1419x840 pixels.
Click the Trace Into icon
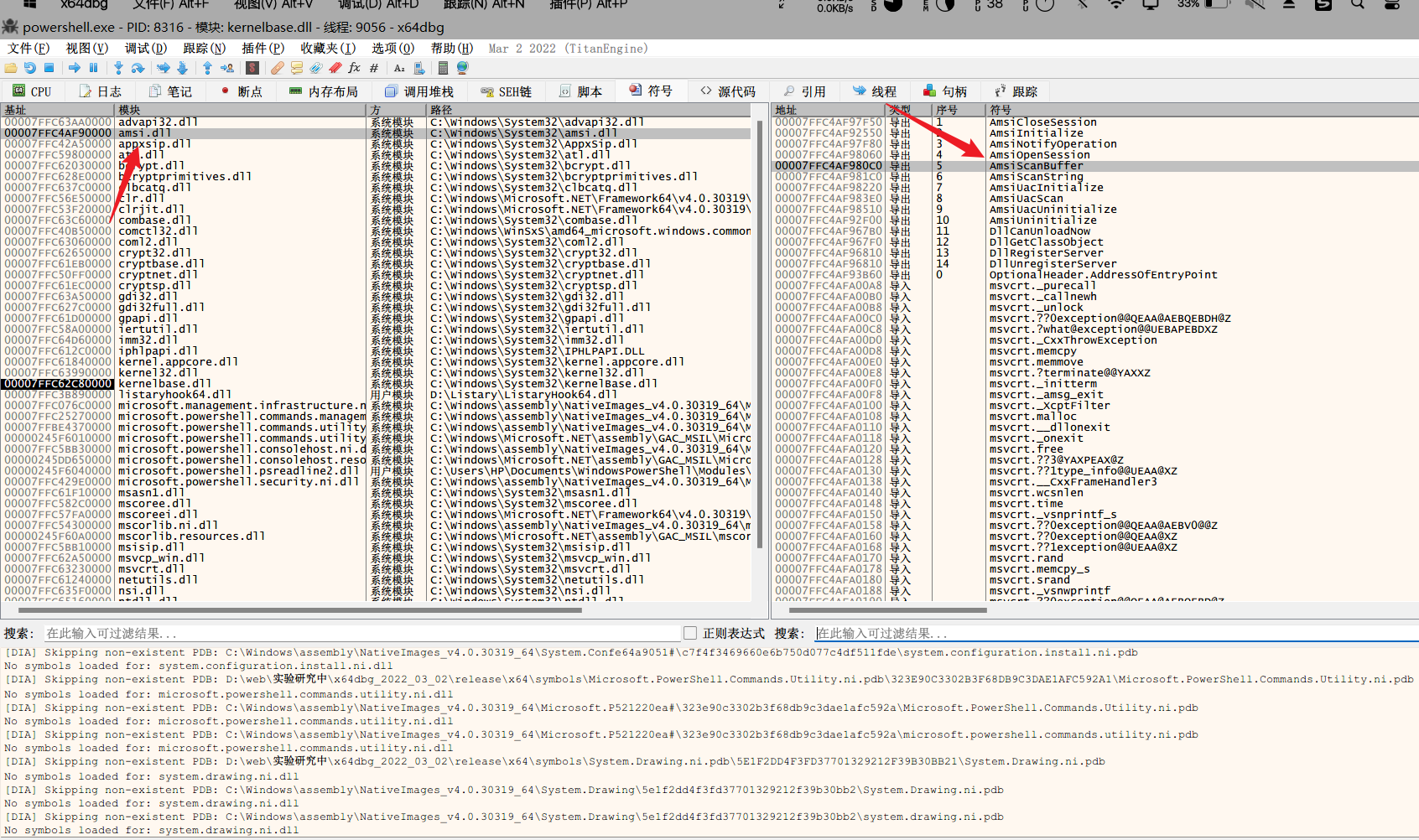pyautogui.click(x=163, y=68)
